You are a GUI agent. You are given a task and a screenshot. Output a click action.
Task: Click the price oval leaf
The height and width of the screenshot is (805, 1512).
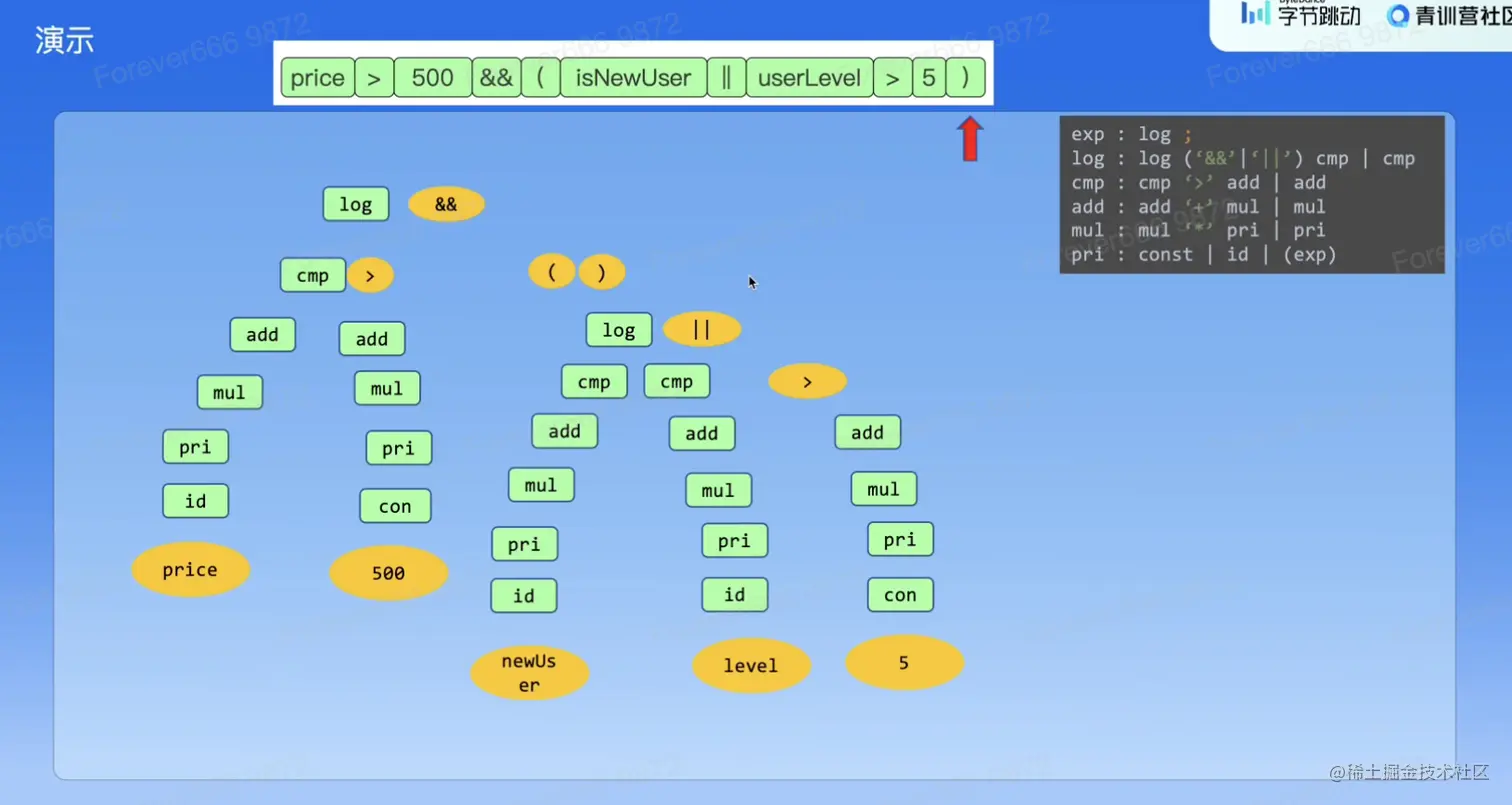(x=190, y=570)
